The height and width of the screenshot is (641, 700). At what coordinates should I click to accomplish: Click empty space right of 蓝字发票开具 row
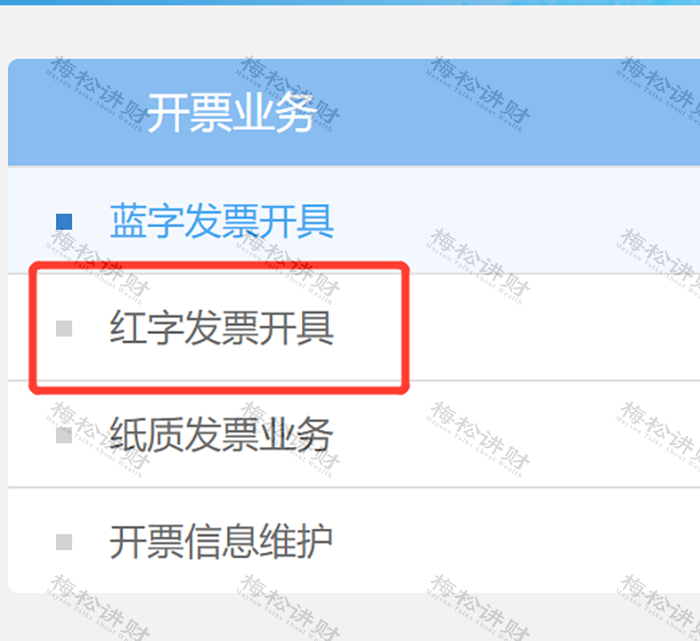tap(513, 220)
